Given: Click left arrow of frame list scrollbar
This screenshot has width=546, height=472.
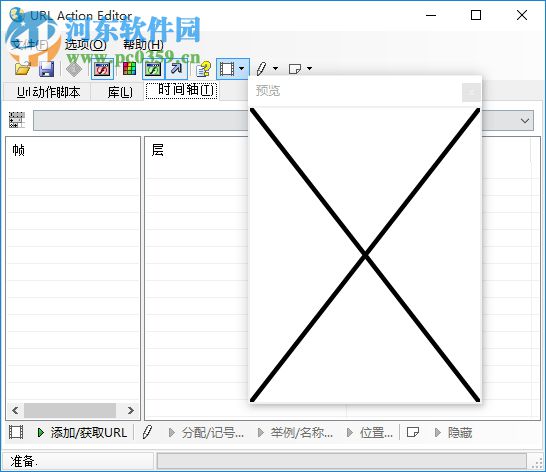Looking at the screenshot, I should pyautogui.click(x=15, y=410).
